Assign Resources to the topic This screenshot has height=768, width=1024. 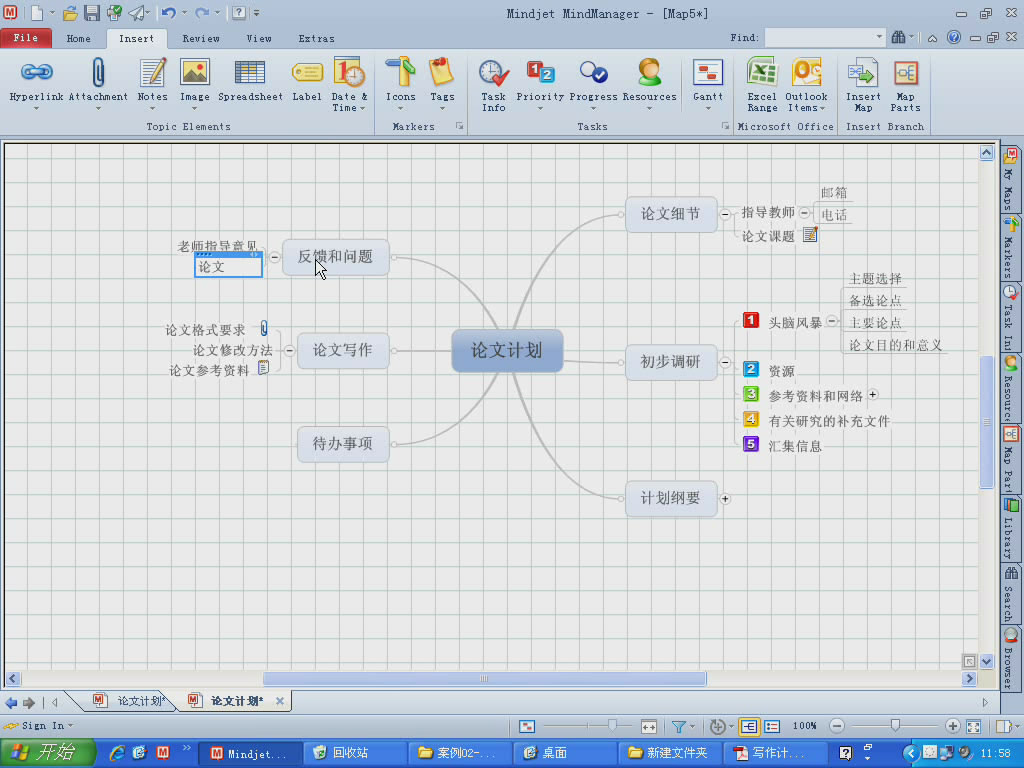(x=649, y=83)
